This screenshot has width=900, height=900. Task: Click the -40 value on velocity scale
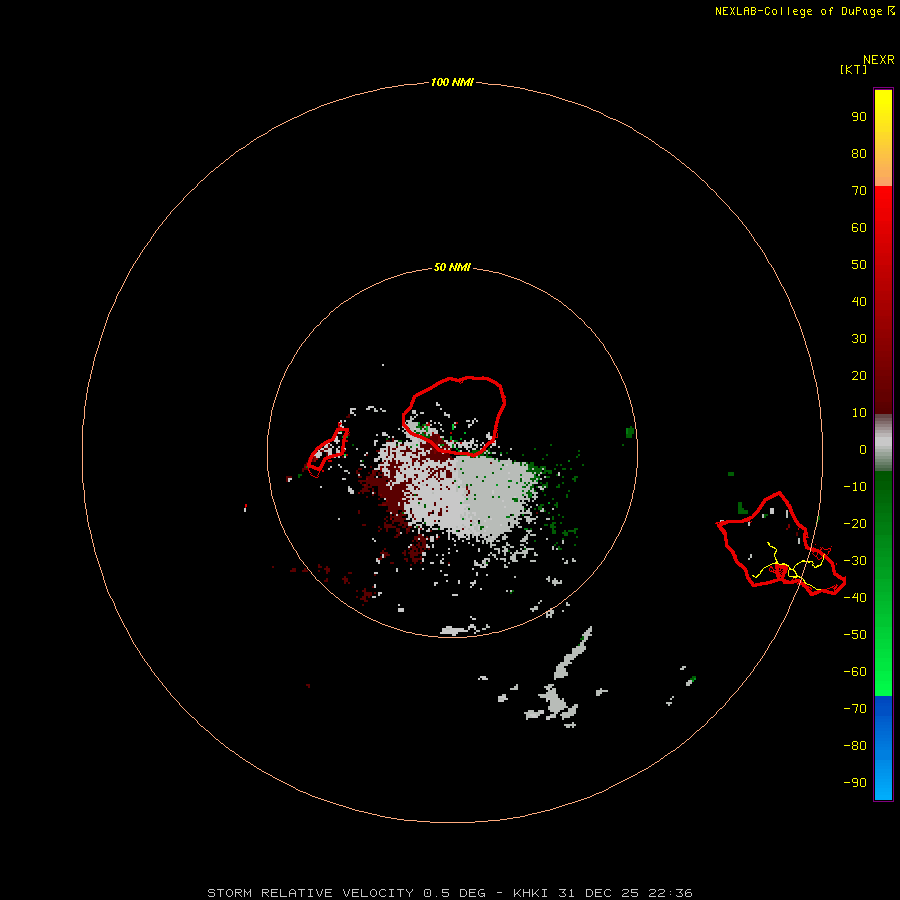coord(855,598)
